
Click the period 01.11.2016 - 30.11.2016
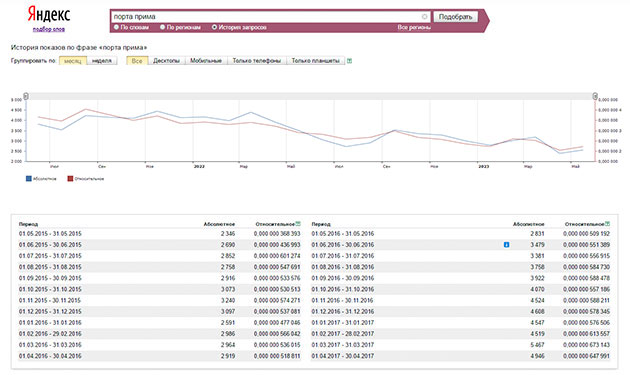coord(342,300)
